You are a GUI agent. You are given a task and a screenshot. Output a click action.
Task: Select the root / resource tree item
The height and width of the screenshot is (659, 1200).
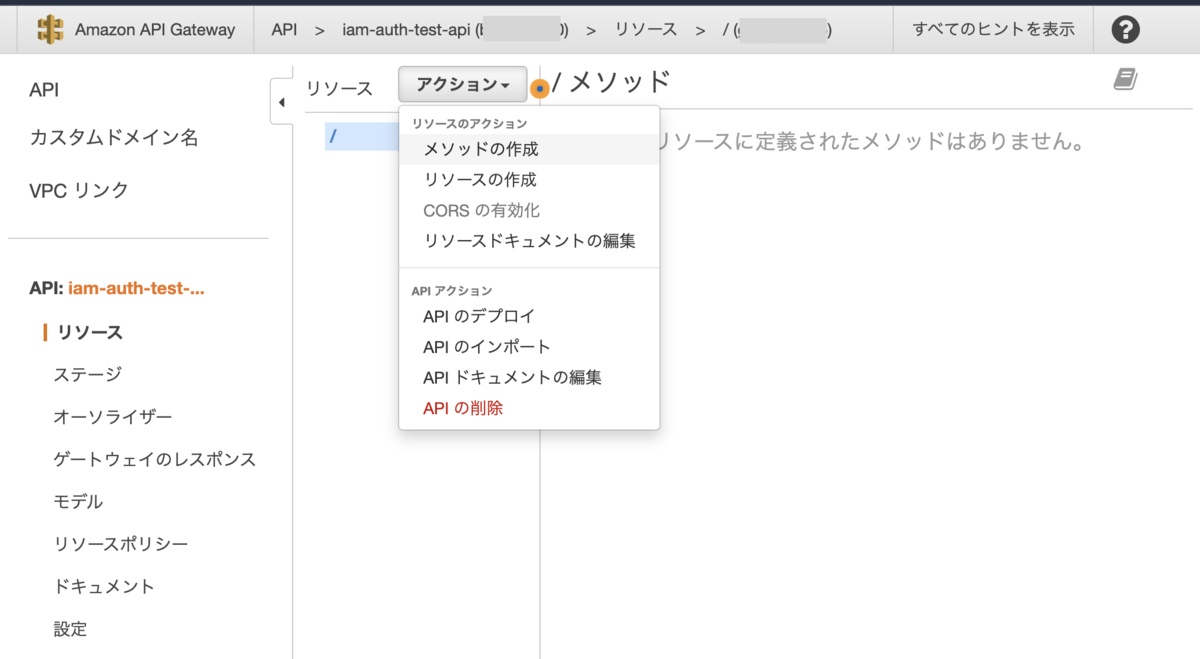click(x=362, y=137)
